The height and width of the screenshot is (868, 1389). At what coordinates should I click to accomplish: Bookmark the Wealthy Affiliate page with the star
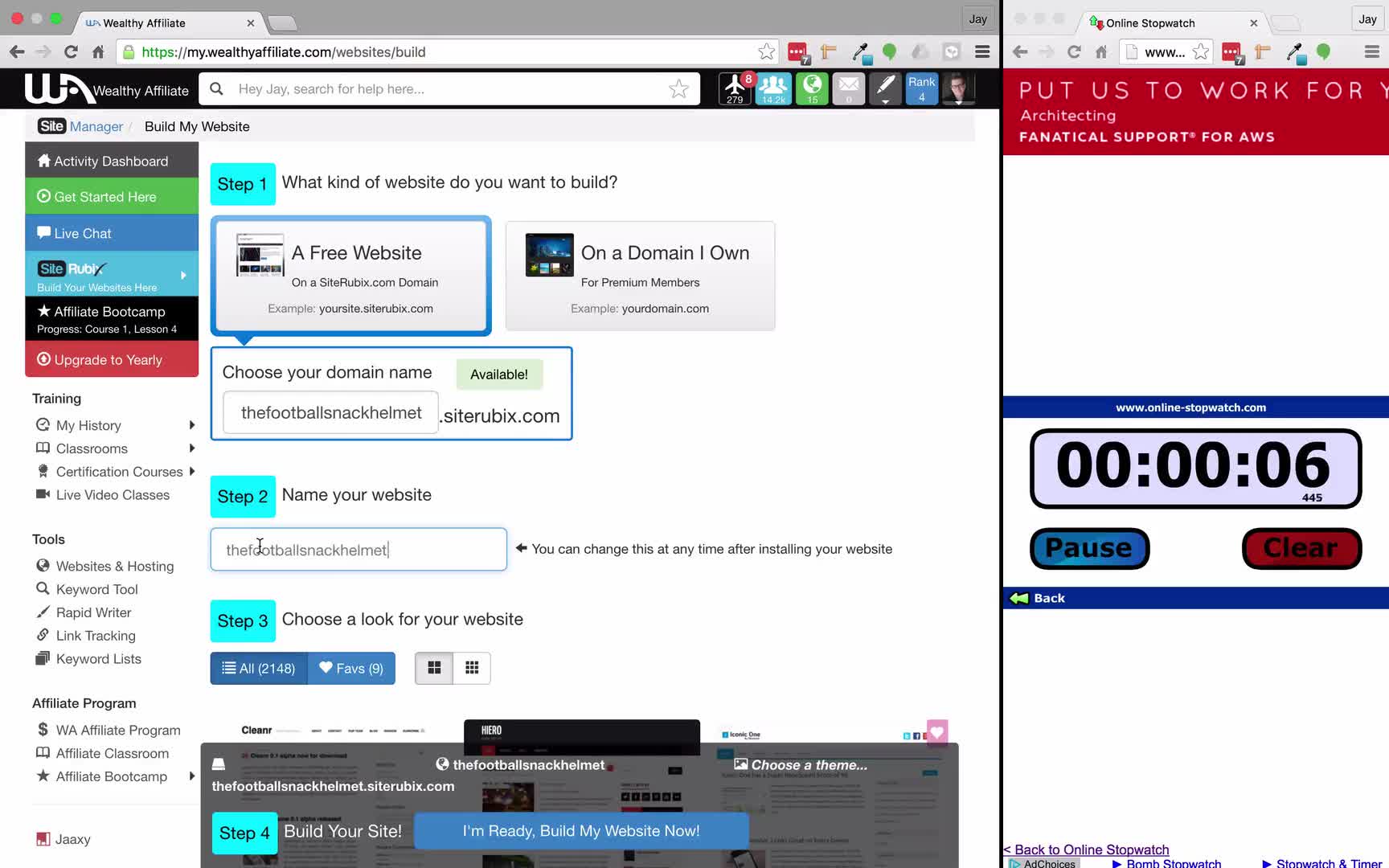pyautogui.click(x=767, y=52)
